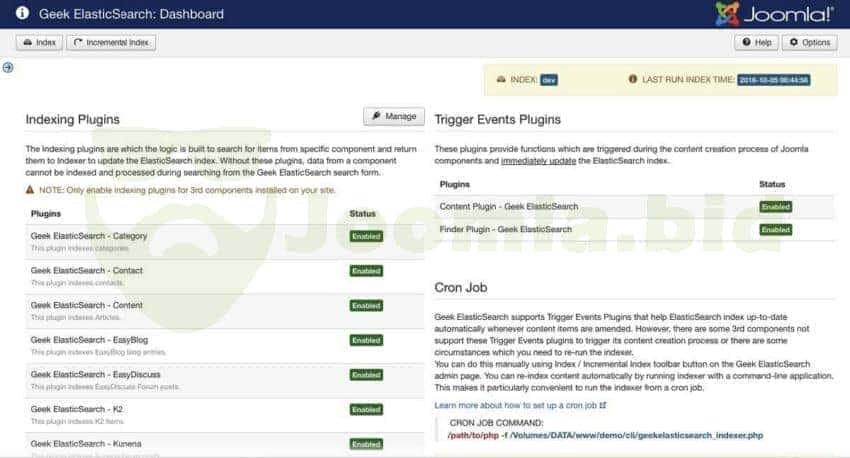Viewport: 850px width, 458px height.
Task: Toggle Enabled status for EasyDiscuss plugin
Action: (366, 375)
